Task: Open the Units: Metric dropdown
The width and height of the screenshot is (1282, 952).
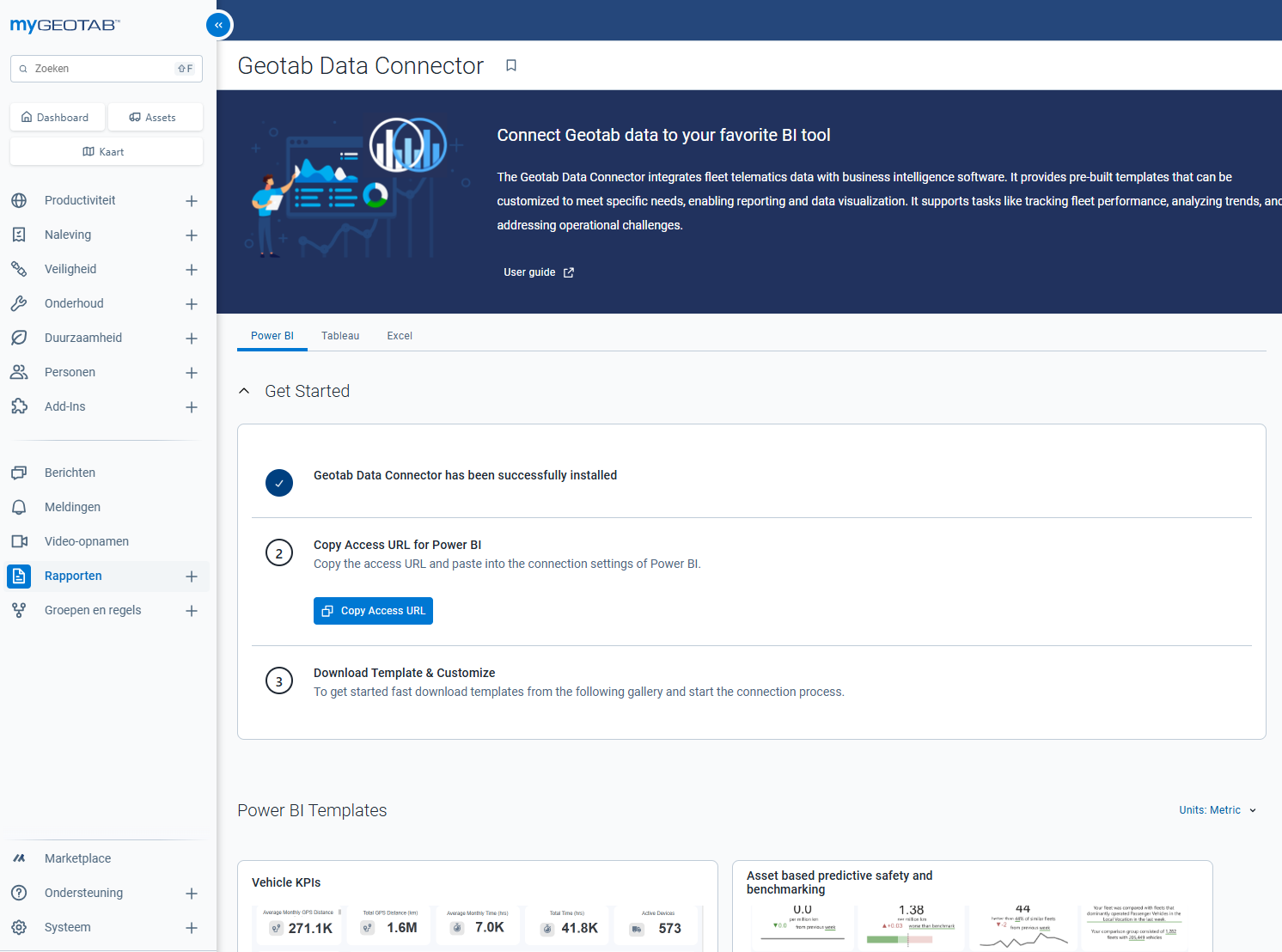Action: 1218,810
